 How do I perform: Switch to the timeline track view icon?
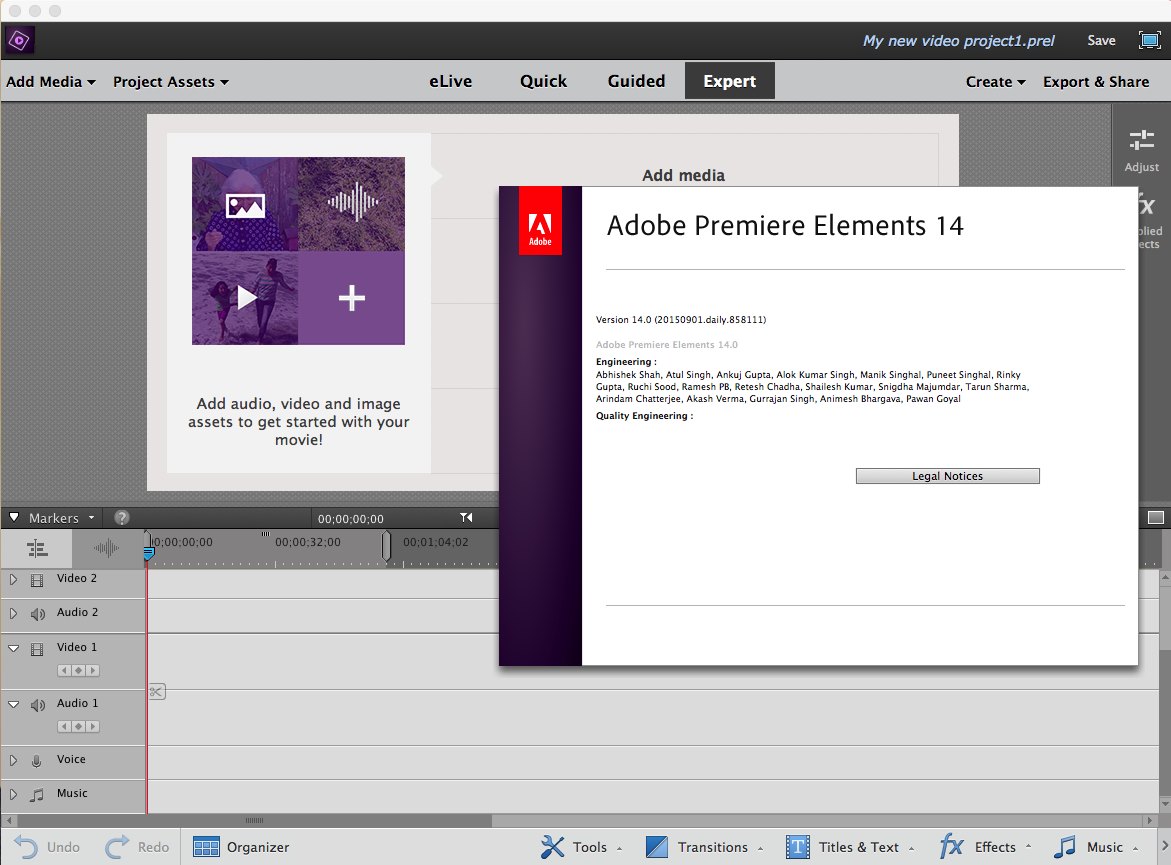[x=37, y=549]
